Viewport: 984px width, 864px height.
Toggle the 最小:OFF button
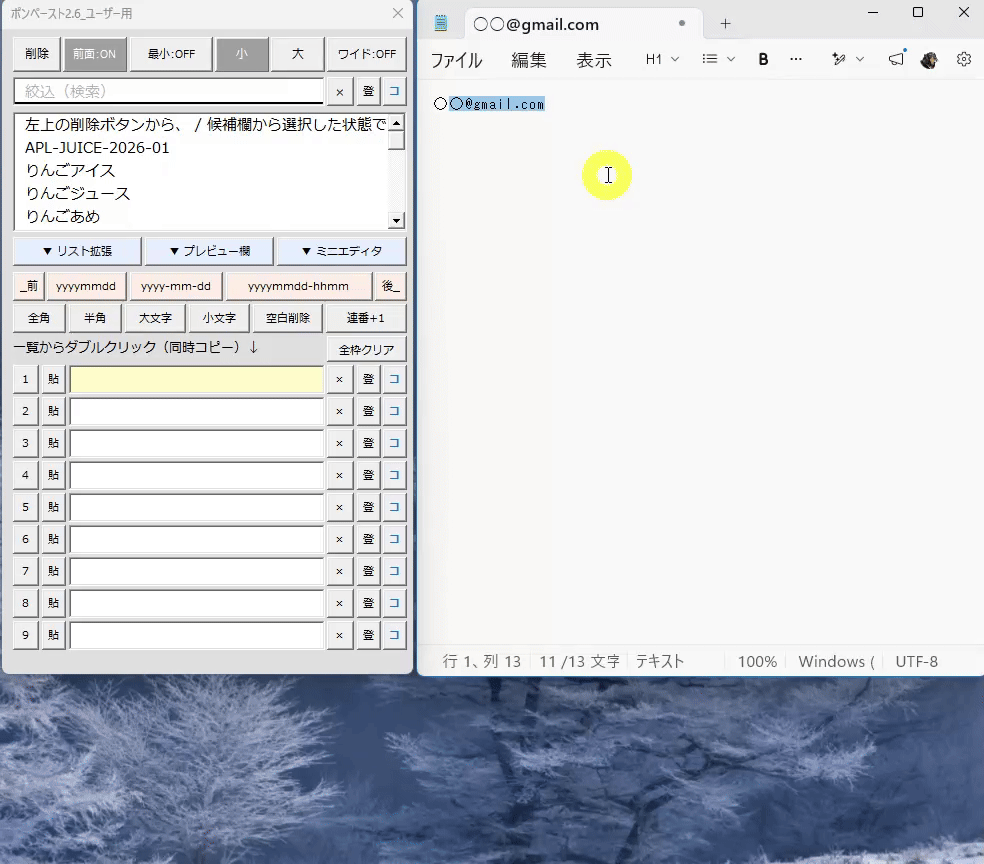pos(171,54)
